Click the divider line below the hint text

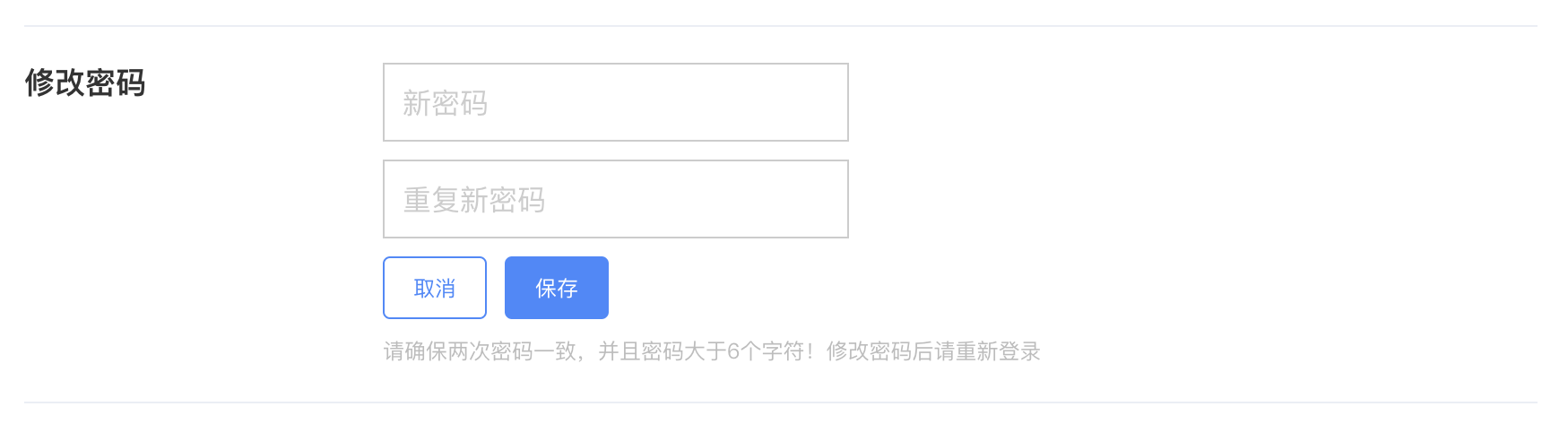coord(780,402)
